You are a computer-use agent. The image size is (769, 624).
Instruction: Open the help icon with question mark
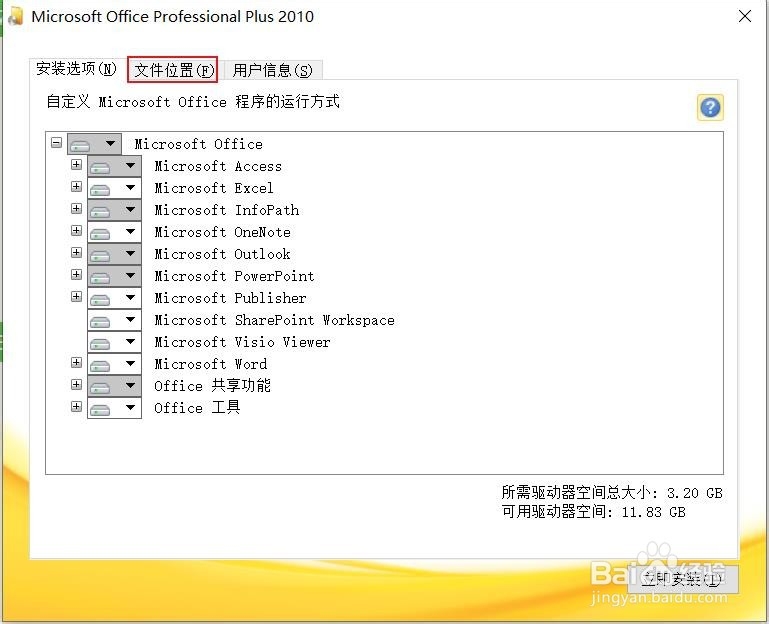coord(710,107)
